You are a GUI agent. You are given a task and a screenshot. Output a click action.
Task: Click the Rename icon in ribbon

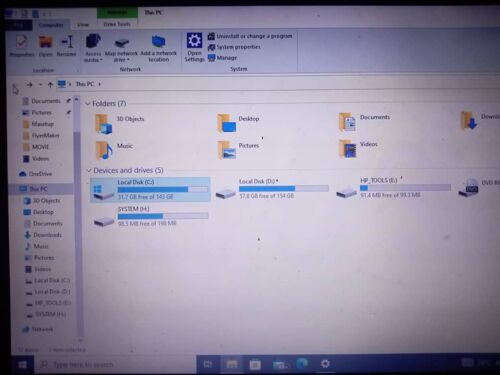tap(67, 42)
